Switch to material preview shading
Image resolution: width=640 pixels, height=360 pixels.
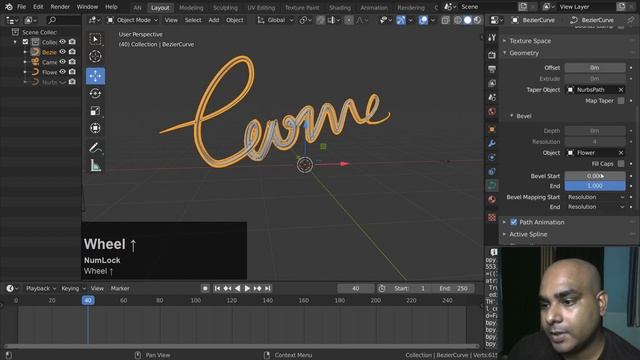click(x=477, y=20)
